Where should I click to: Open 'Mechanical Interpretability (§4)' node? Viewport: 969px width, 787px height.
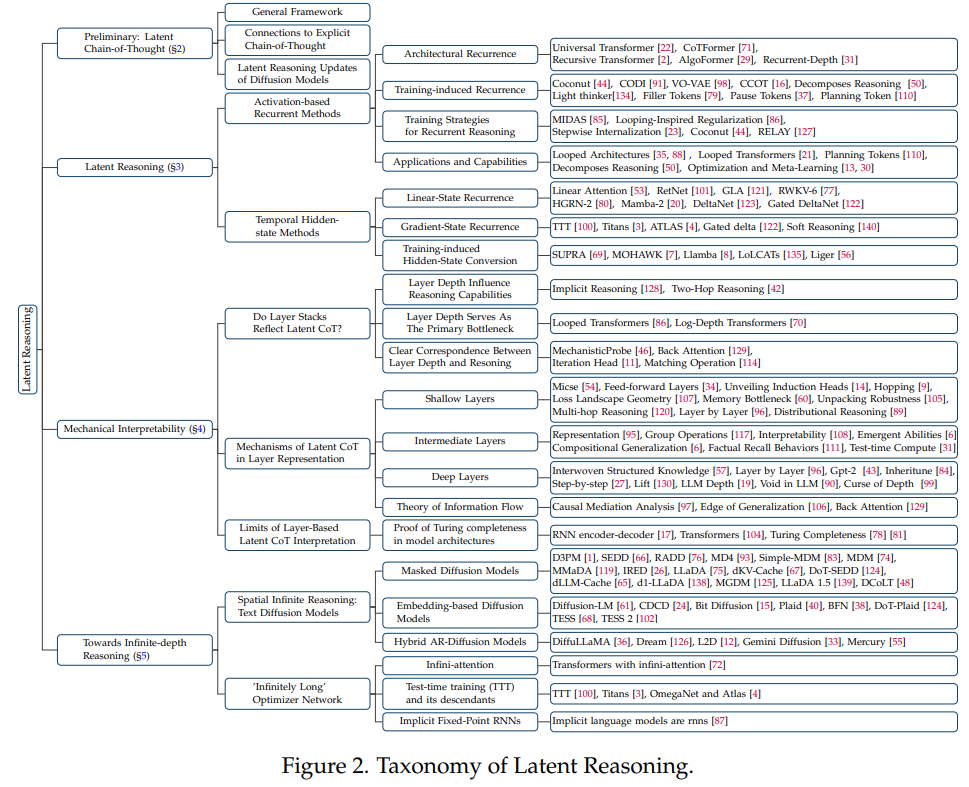[x=135, y=429]
